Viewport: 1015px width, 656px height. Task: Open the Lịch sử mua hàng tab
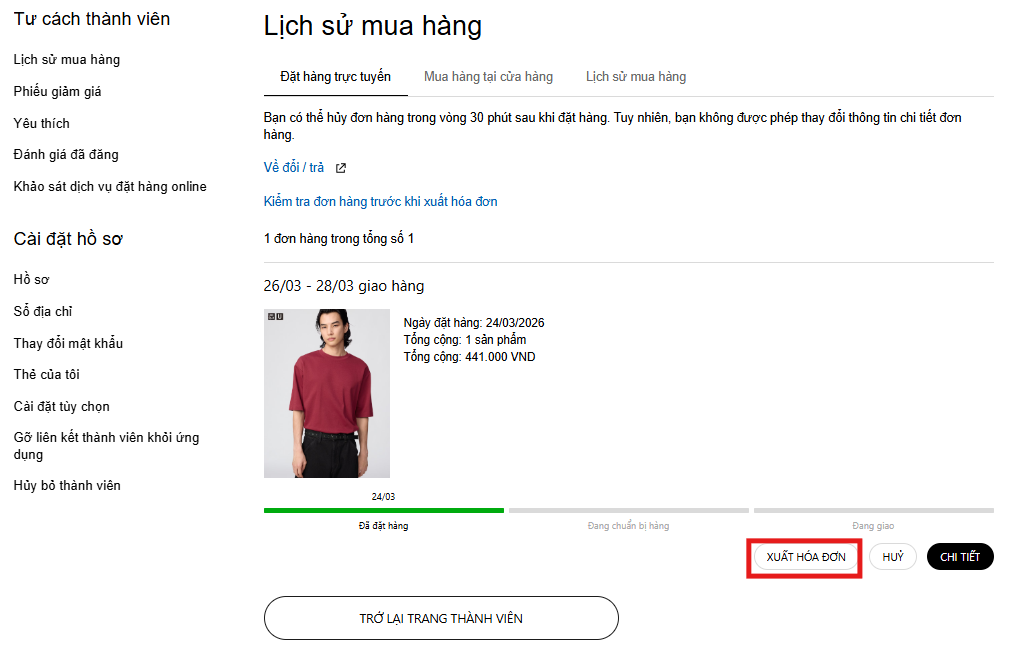point(636,77)
